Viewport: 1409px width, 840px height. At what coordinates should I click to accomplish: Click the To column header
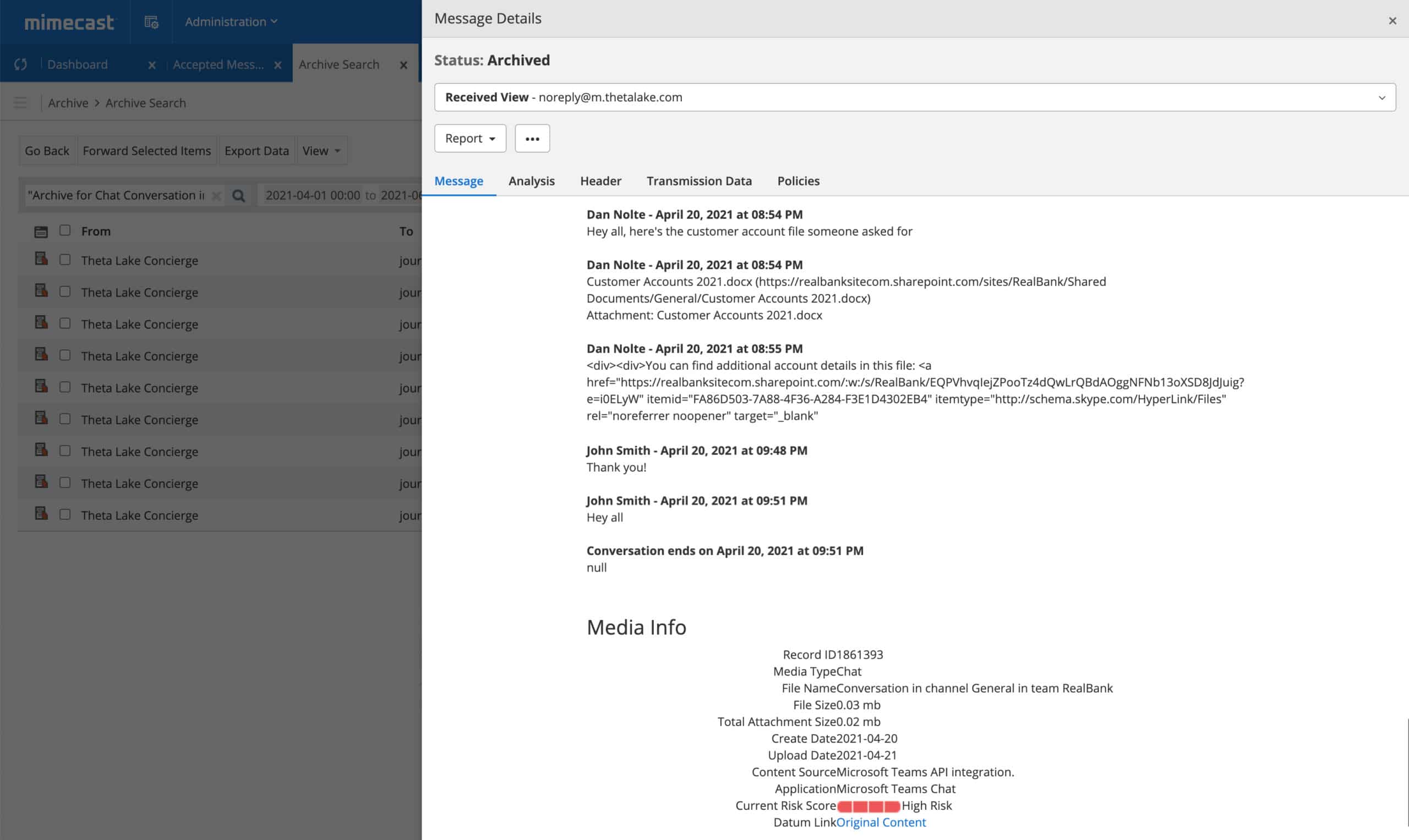(406, 232)
